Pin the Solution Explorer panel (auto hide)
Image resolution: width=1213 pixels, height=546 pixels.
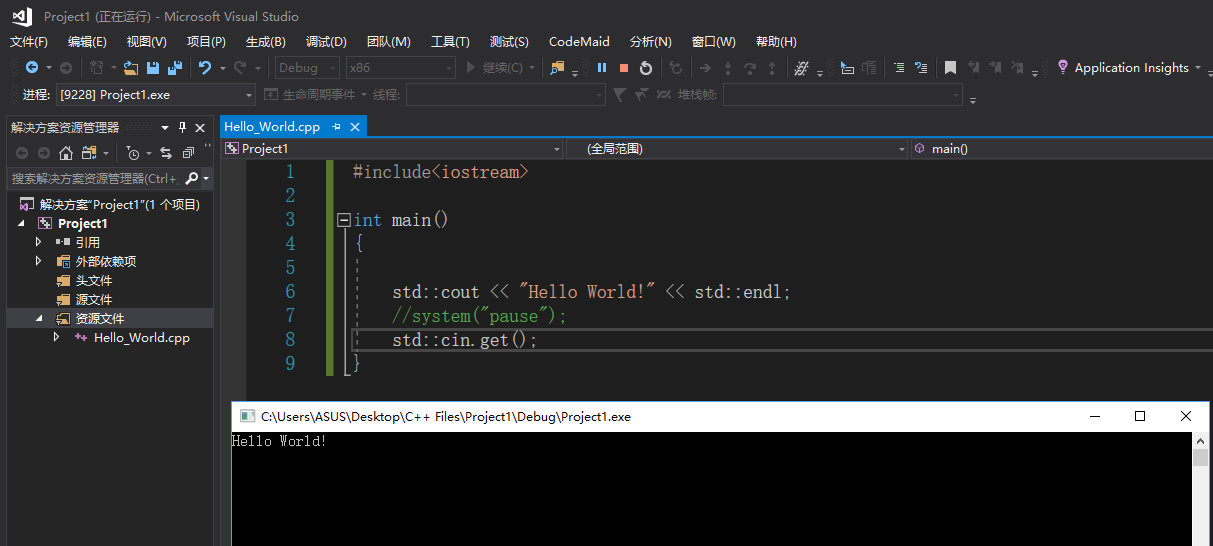182,127
